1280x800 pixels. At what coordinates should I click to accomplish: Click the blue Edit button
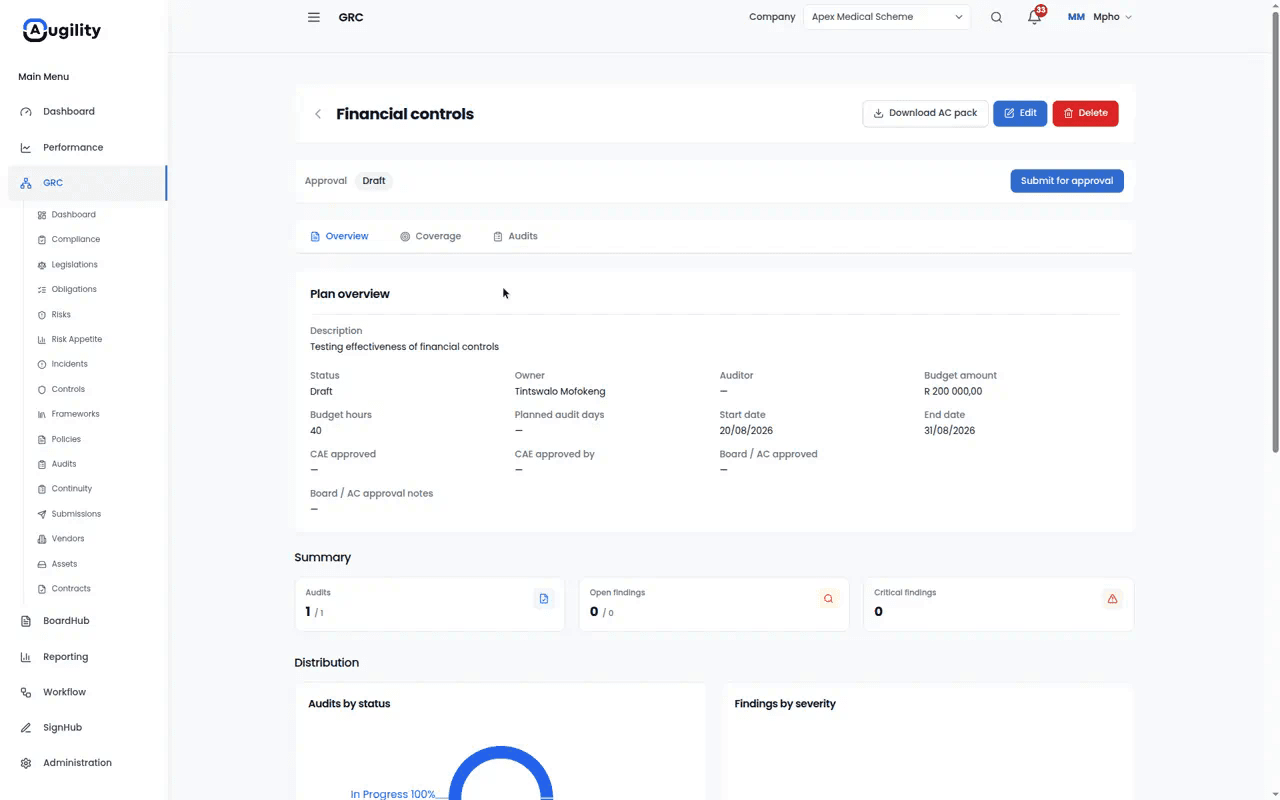(x=1020, y=113)
